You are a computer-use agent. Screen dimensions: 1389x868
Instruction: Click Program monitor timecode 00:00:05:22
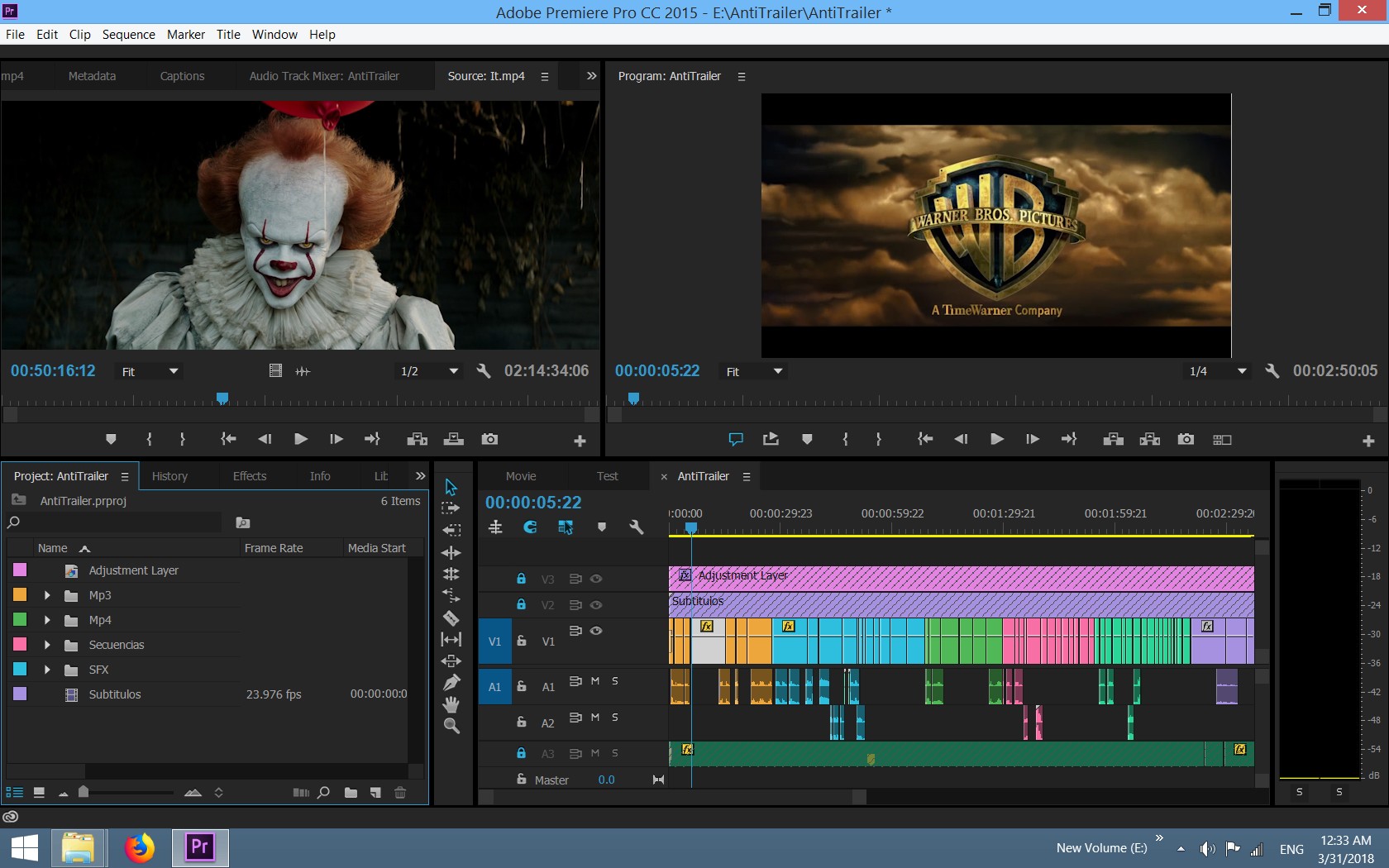pos(656,370)
